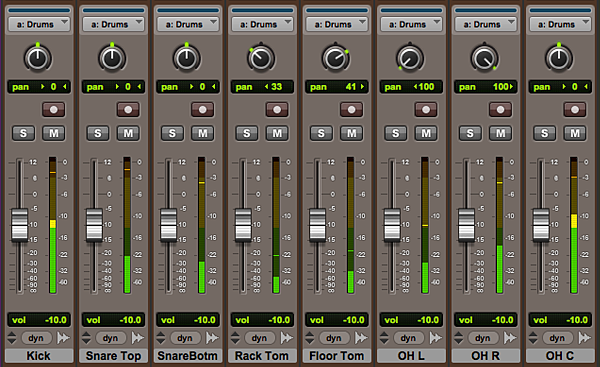Solo the OH C track
The height and width of the screenshot is (367, 600).
point(545,133)
